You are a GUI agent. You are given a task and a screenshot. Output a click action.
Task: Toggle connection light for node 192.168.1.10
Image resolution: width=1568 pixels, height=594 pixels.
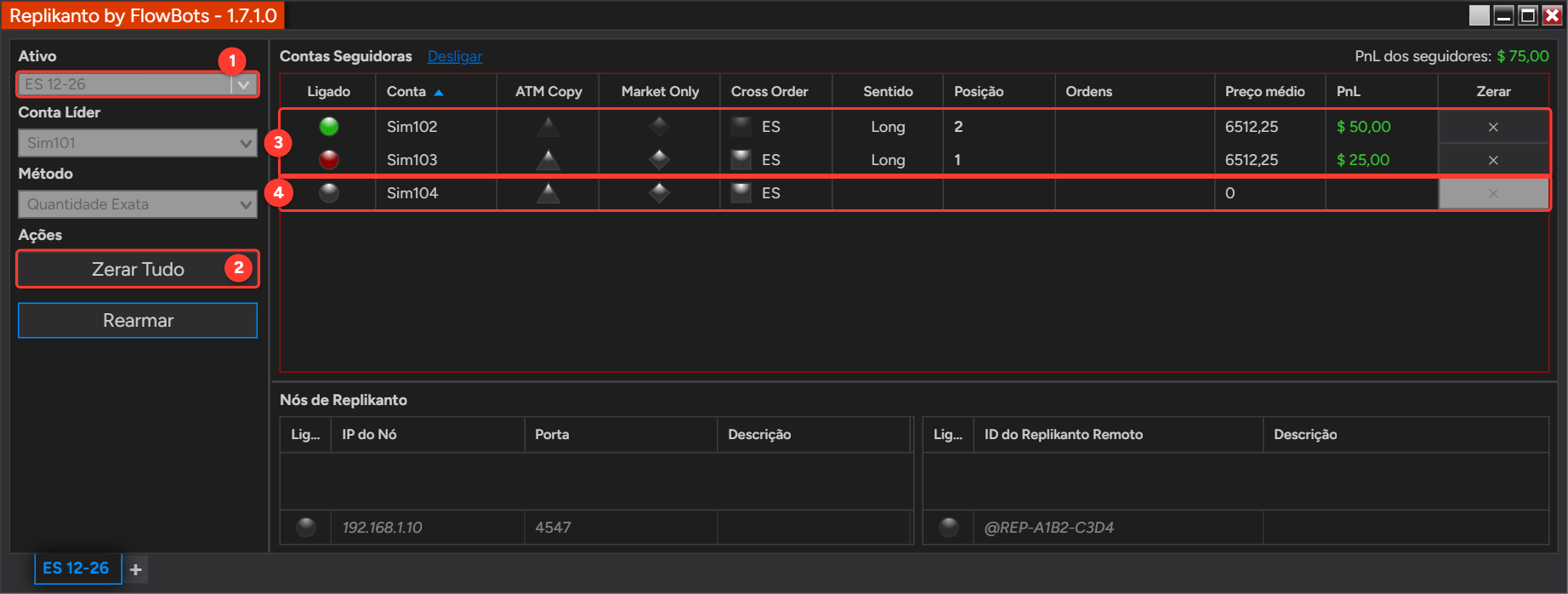point(306,528)
